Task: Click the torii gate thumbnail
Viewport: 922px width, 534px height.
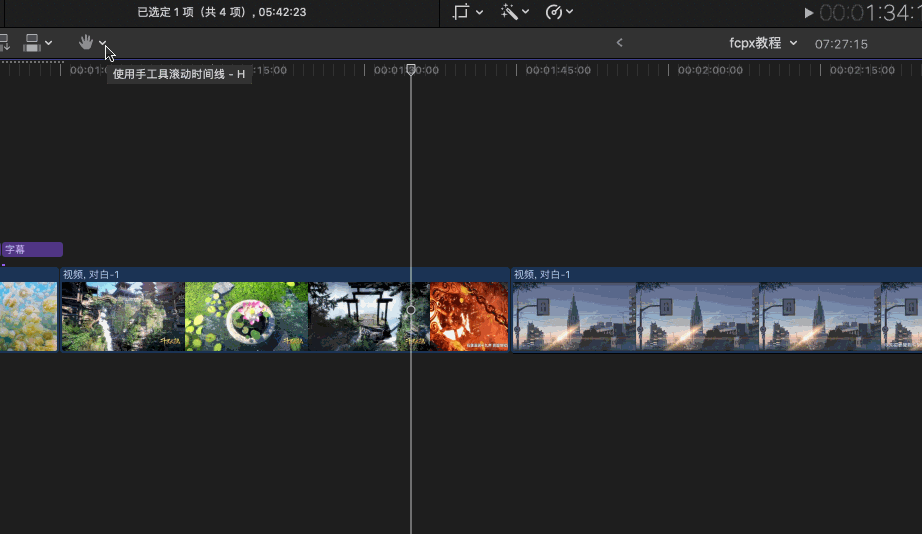Action: [369, 316]
